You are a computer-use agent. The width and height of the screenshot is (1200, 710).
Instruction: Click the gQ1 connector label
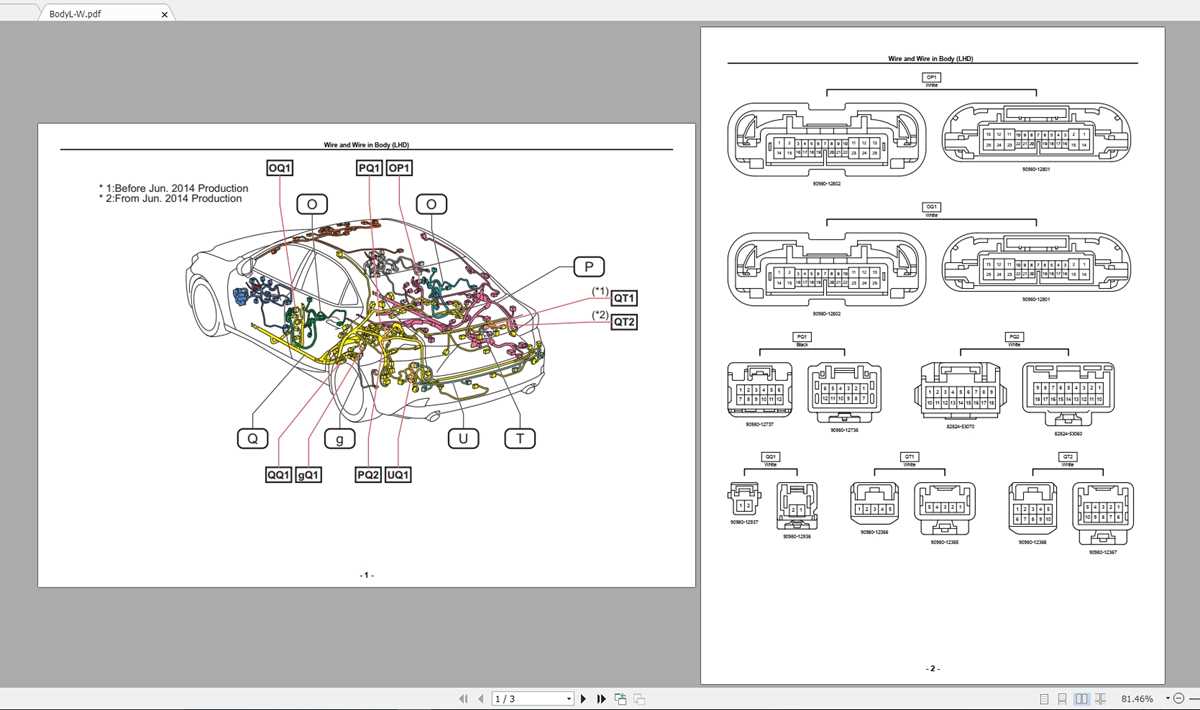pyautogui.click(x=308, y=474)
